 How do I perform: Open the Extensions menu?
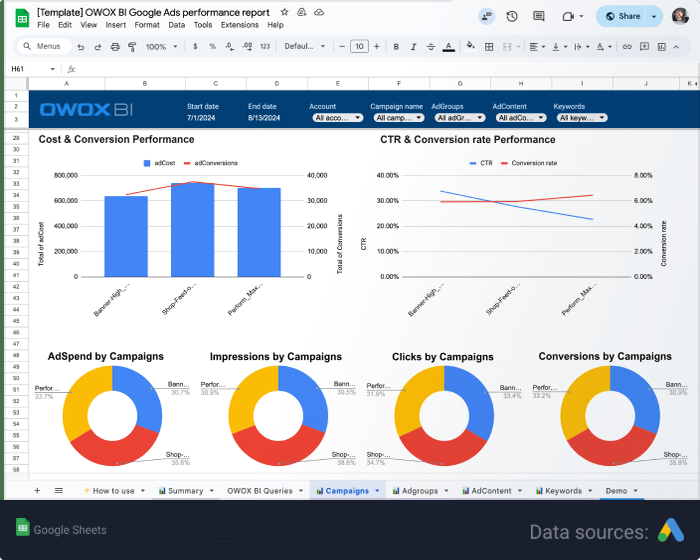tap(240, 25)
